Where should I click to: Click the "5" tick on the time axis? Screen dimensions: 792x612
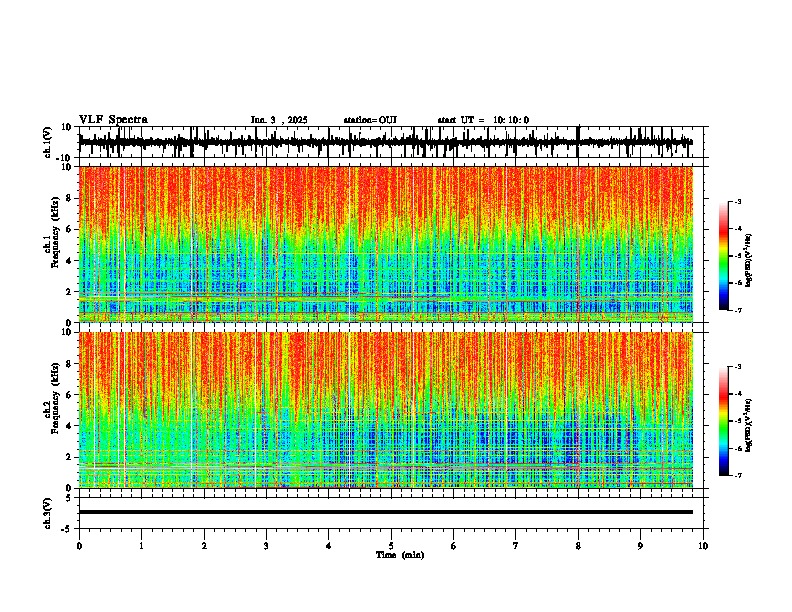click(x=391, y=546)
